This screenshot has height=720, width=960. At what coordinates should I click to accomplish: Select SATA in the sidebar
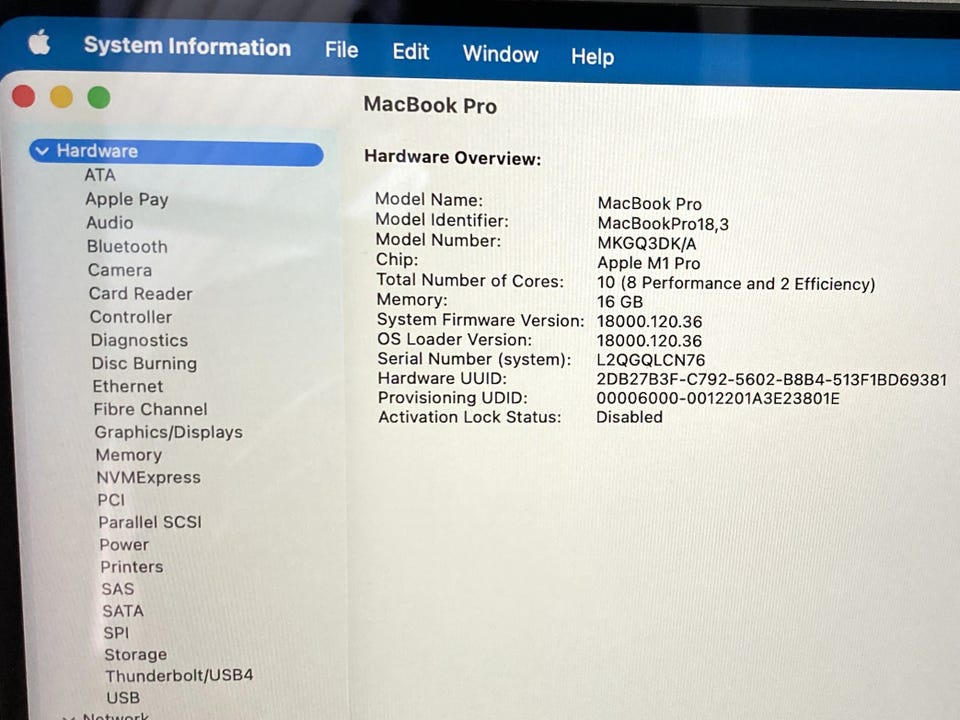(124, 611)
